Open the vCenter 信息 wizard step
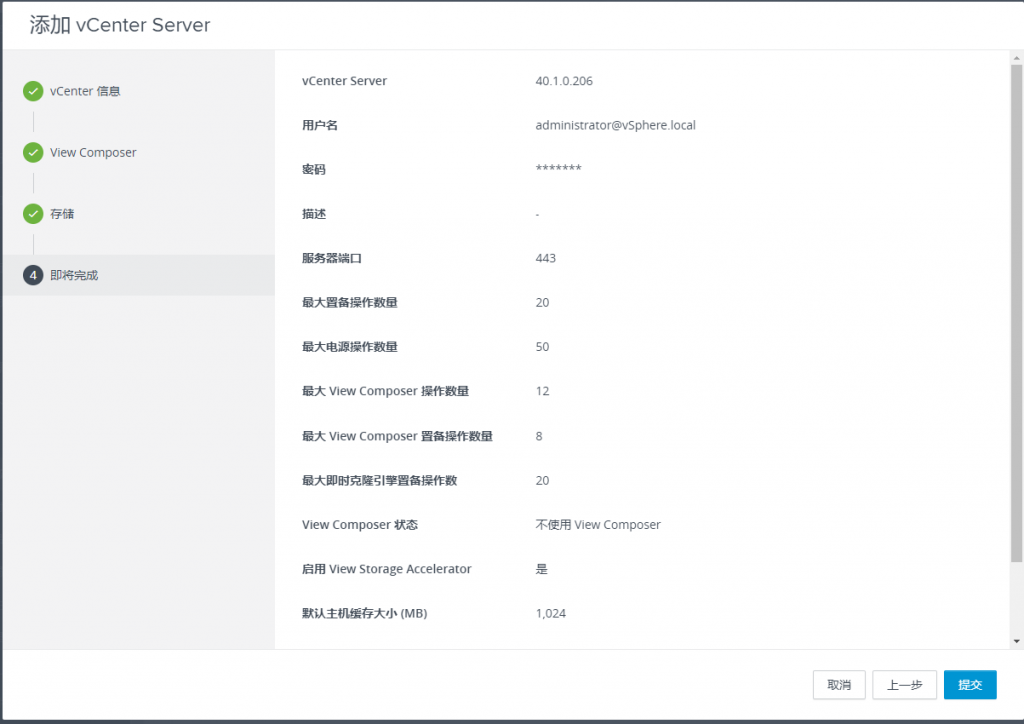 point(85,91)
